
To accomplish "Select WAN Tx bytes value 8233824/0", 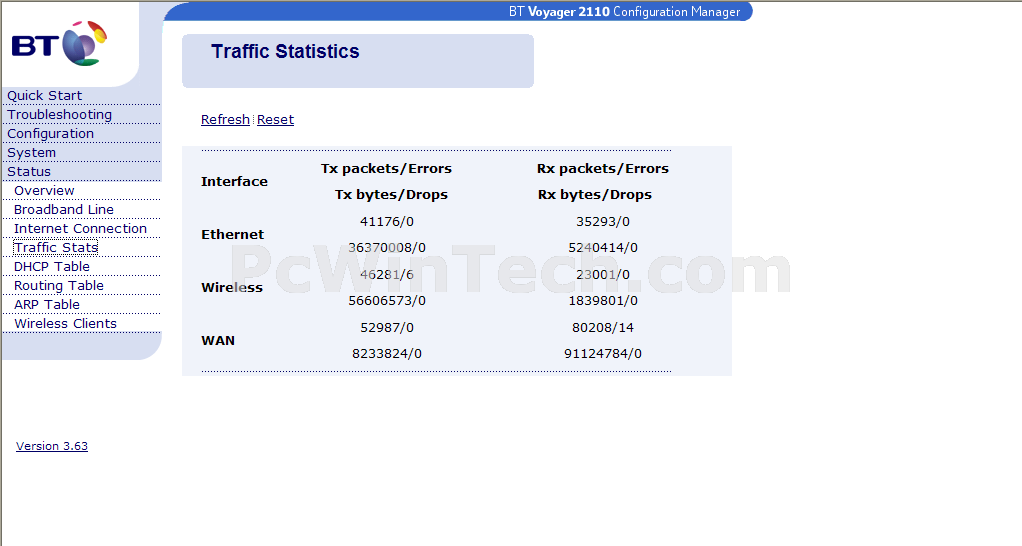I will (x=387, y=354).
